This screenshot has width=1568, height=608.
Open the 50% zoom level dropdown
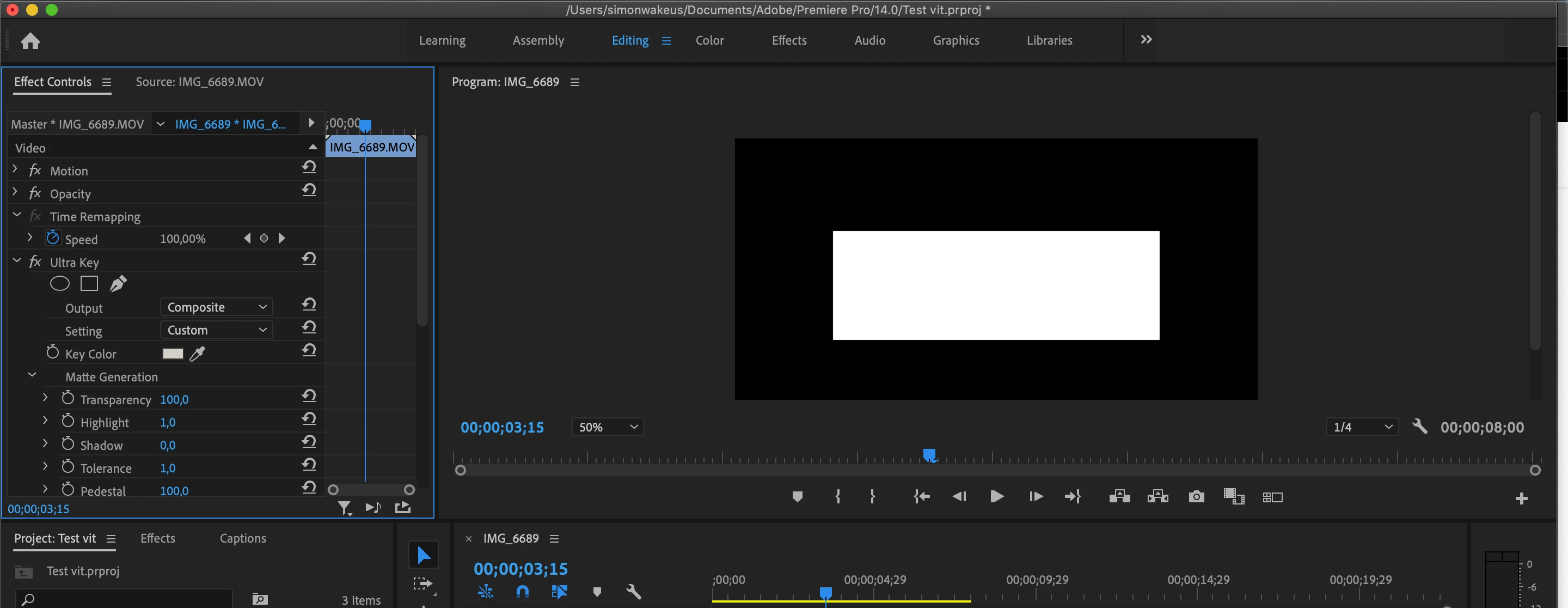[x=607, y=427]
